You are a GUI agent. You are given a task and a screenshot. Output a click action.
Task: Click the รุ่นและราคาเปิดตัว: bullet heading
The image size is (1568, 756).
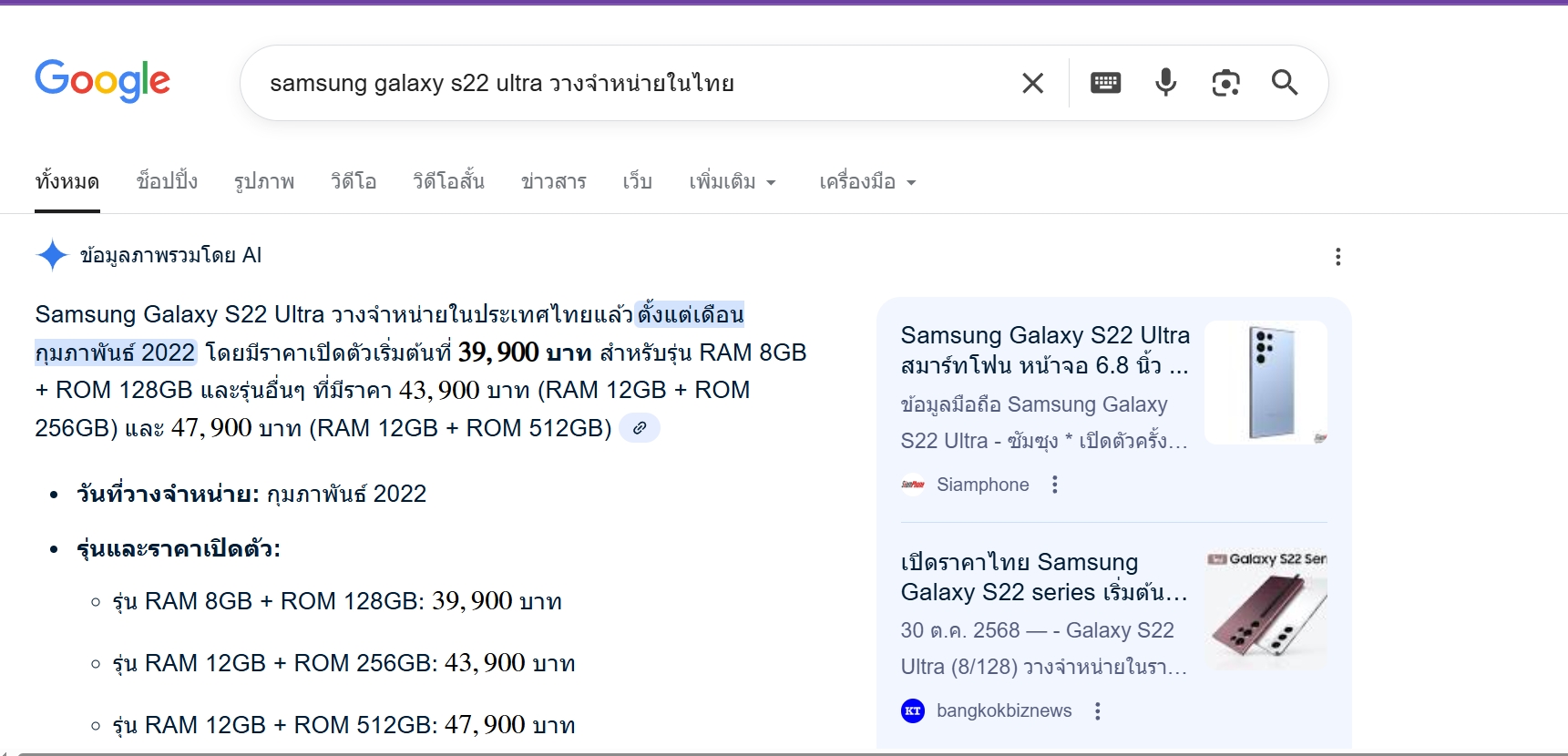coord(179,548)
